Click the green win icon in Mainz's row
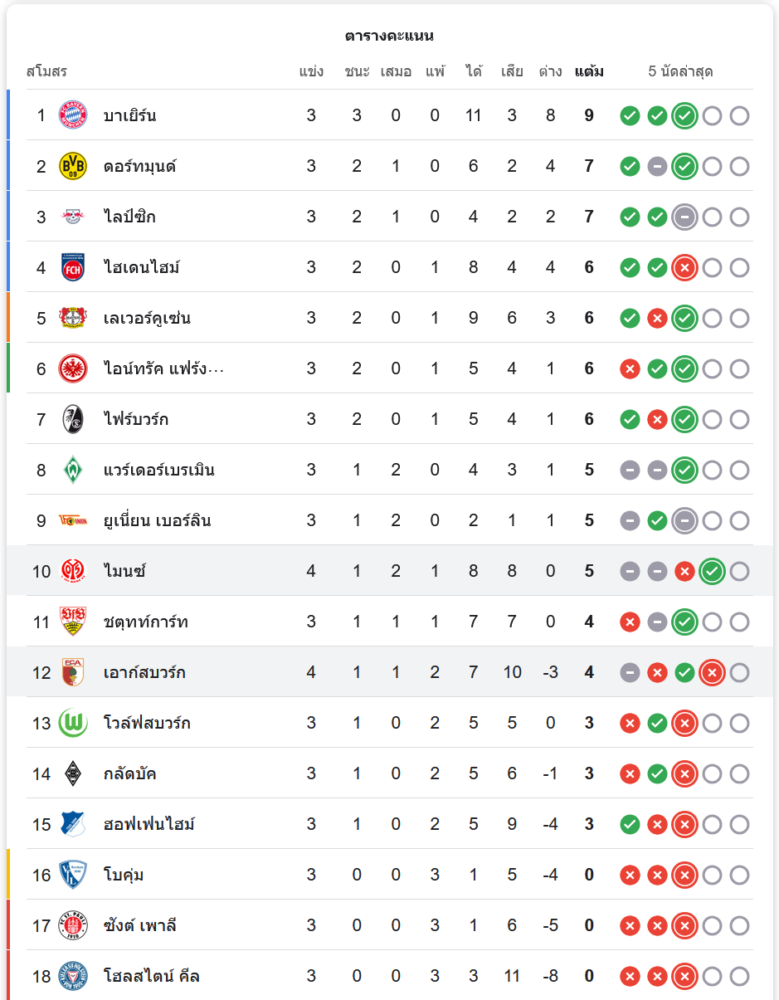This screenshot has width=779, height=1000. pyautogui.click(x=712, y=571)
